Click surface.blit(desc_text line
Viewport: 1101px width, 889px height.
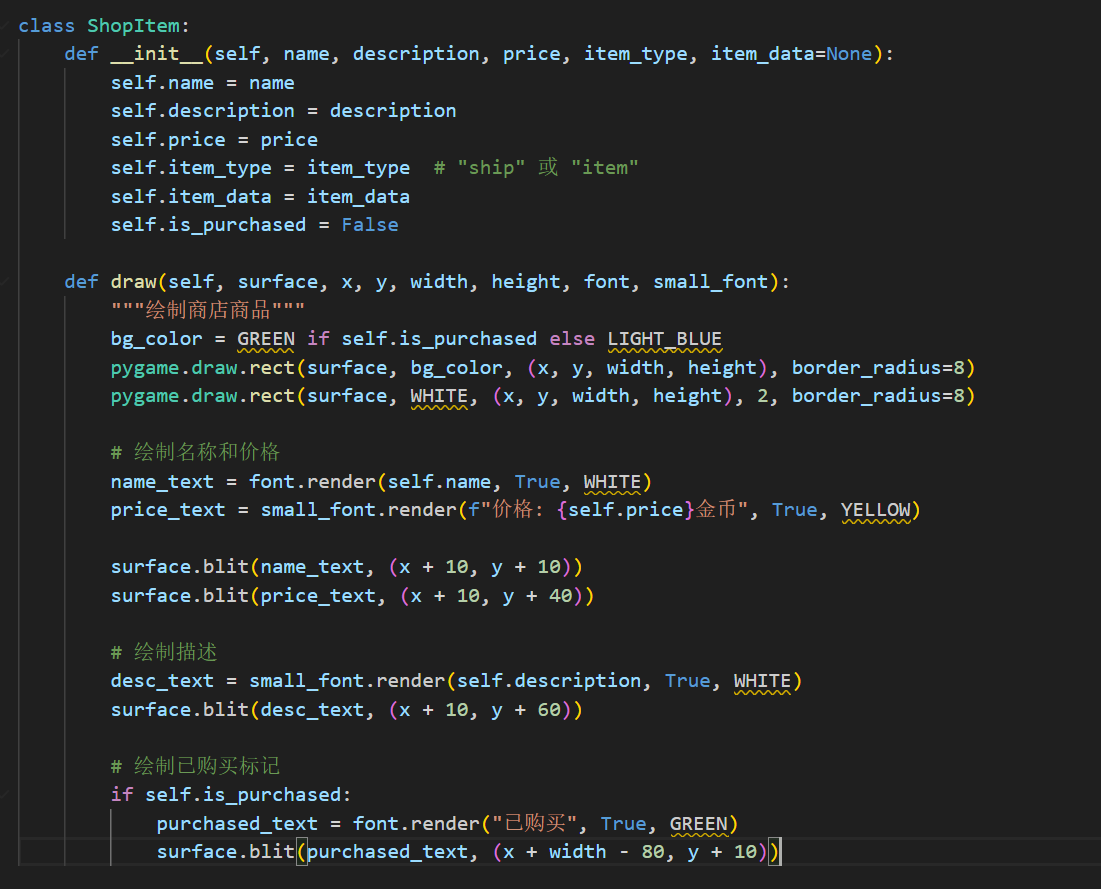pyautogui.click(x=347, y=710)
